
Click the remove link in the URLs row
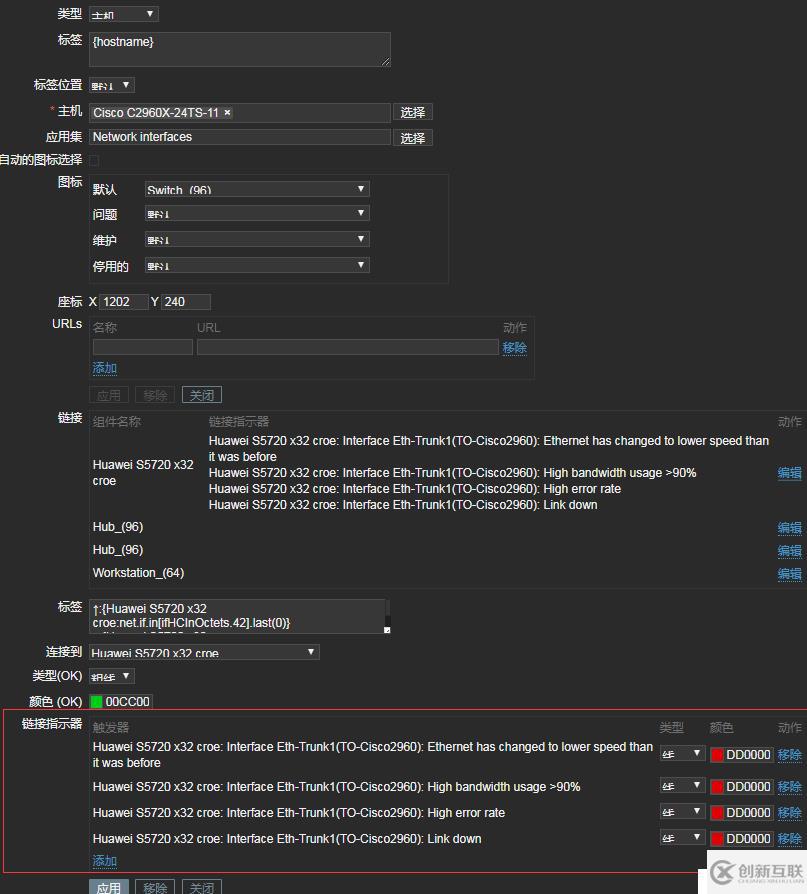[514, 348]
